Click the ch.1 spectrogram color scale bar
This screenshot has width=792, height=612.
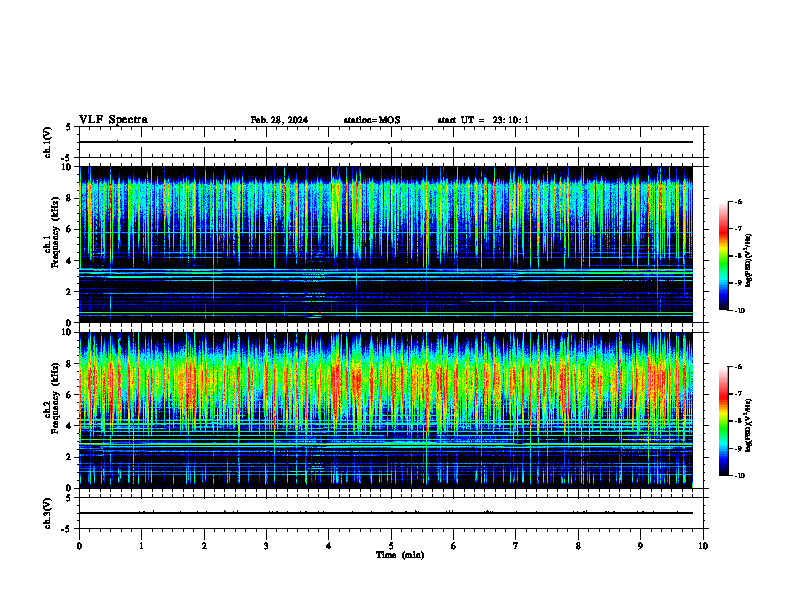tap(723, 256)
